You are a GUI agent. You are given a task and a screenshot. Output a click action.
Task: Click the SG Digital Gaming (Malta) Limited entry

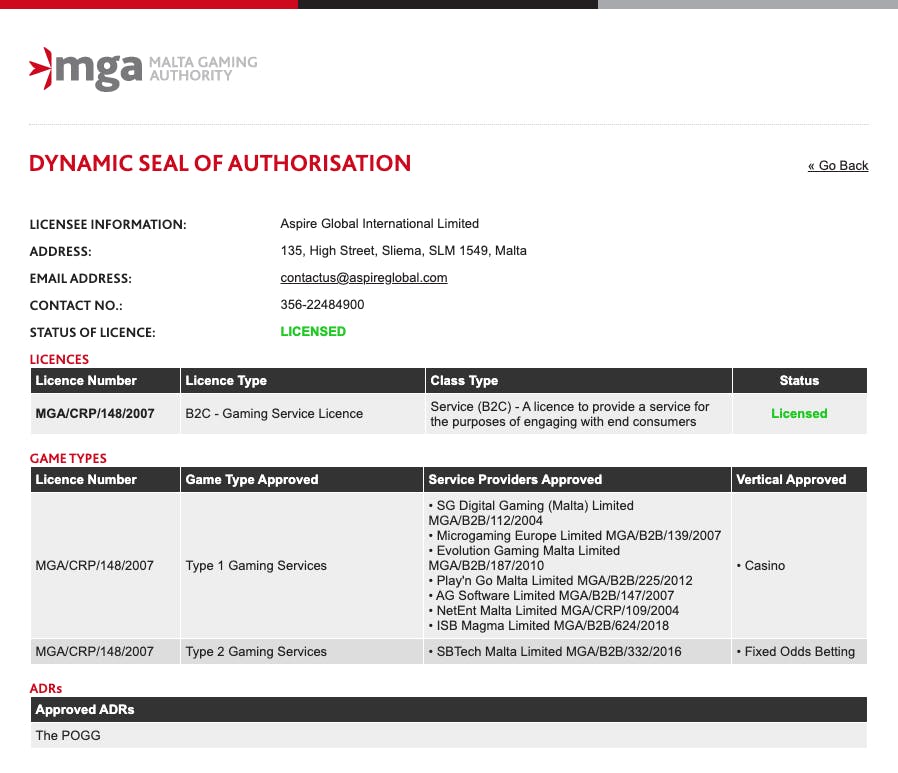[x=531, y=513]
